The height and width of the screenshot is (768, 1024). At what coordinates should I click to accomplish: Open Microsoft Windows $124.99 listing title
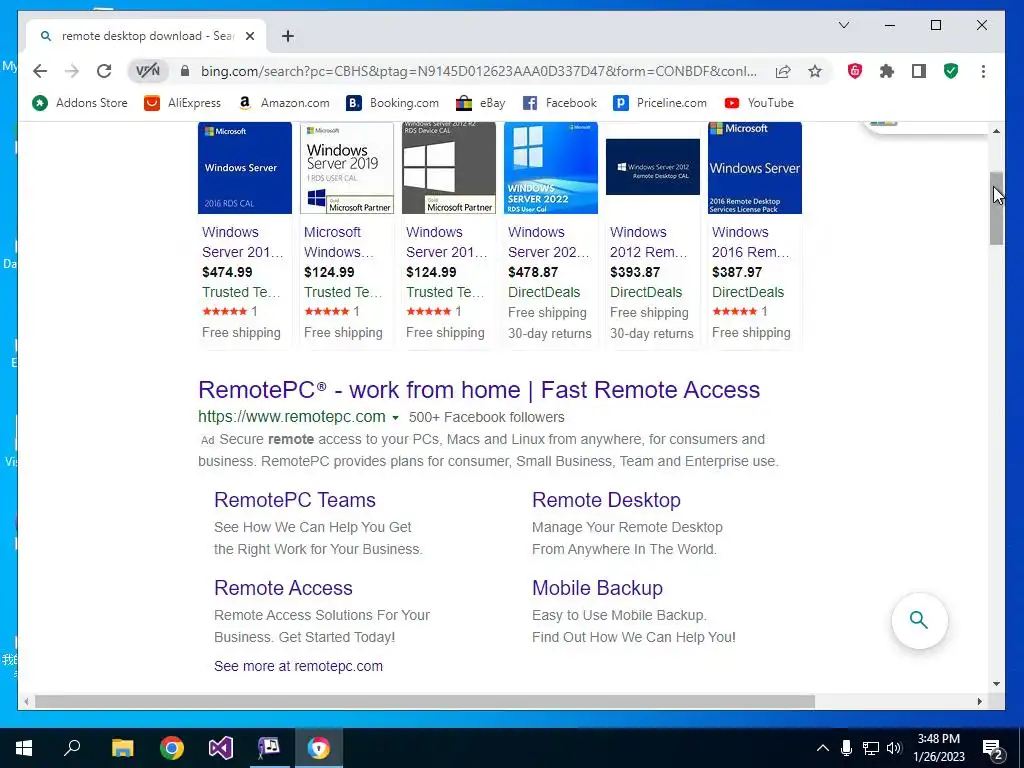coord(339,242)
